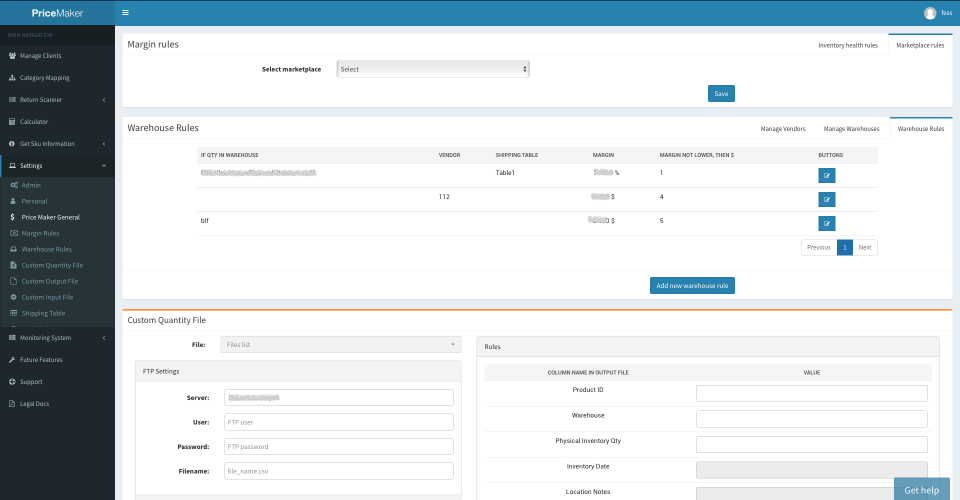Viewport: 960px width, 500px height.
Task: Click the Settings laptop icon
Action: (x=12, y=166)
